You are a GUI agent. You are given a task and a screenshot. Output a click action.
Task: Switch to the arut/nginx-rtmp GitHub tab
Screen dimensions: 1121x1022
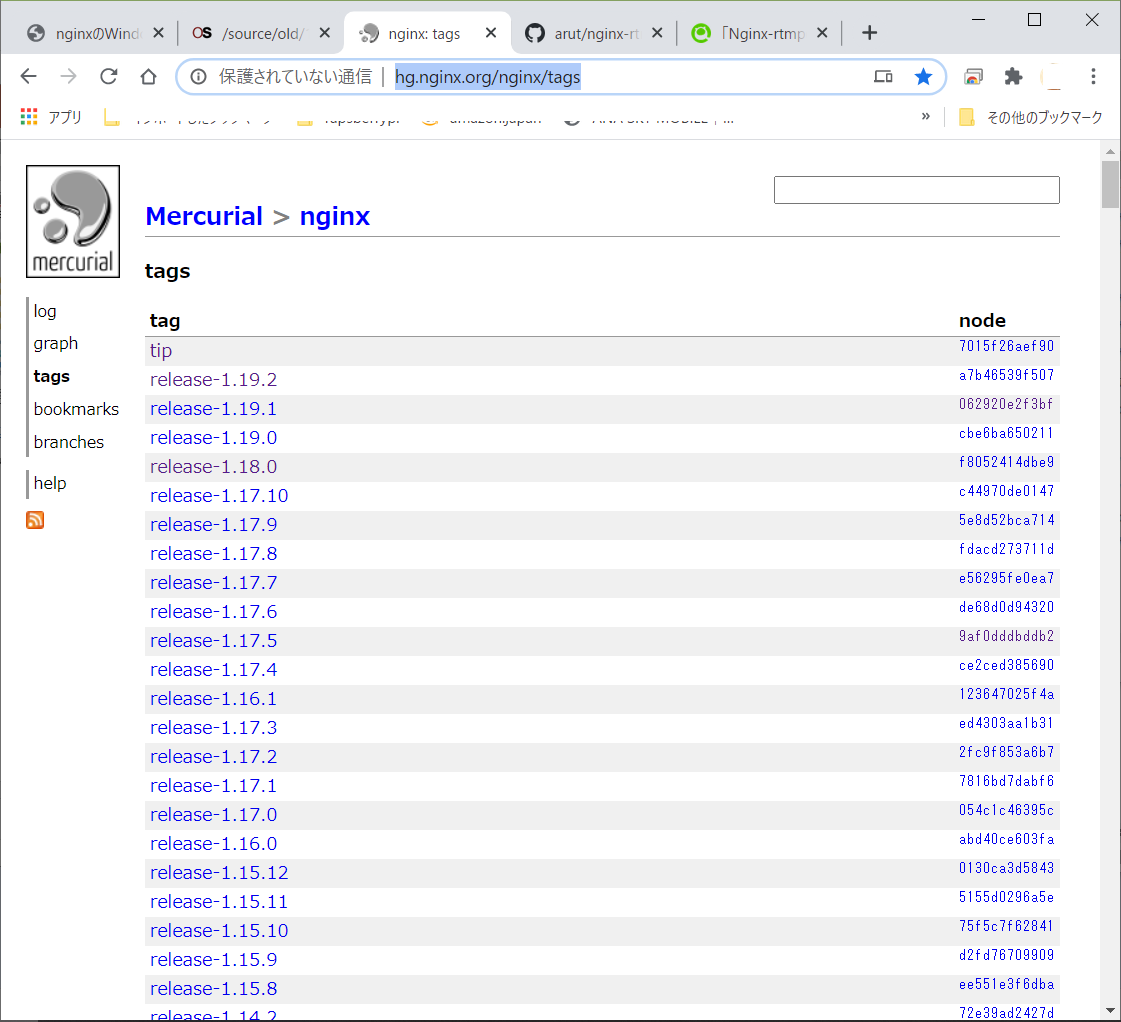[585, 33]
